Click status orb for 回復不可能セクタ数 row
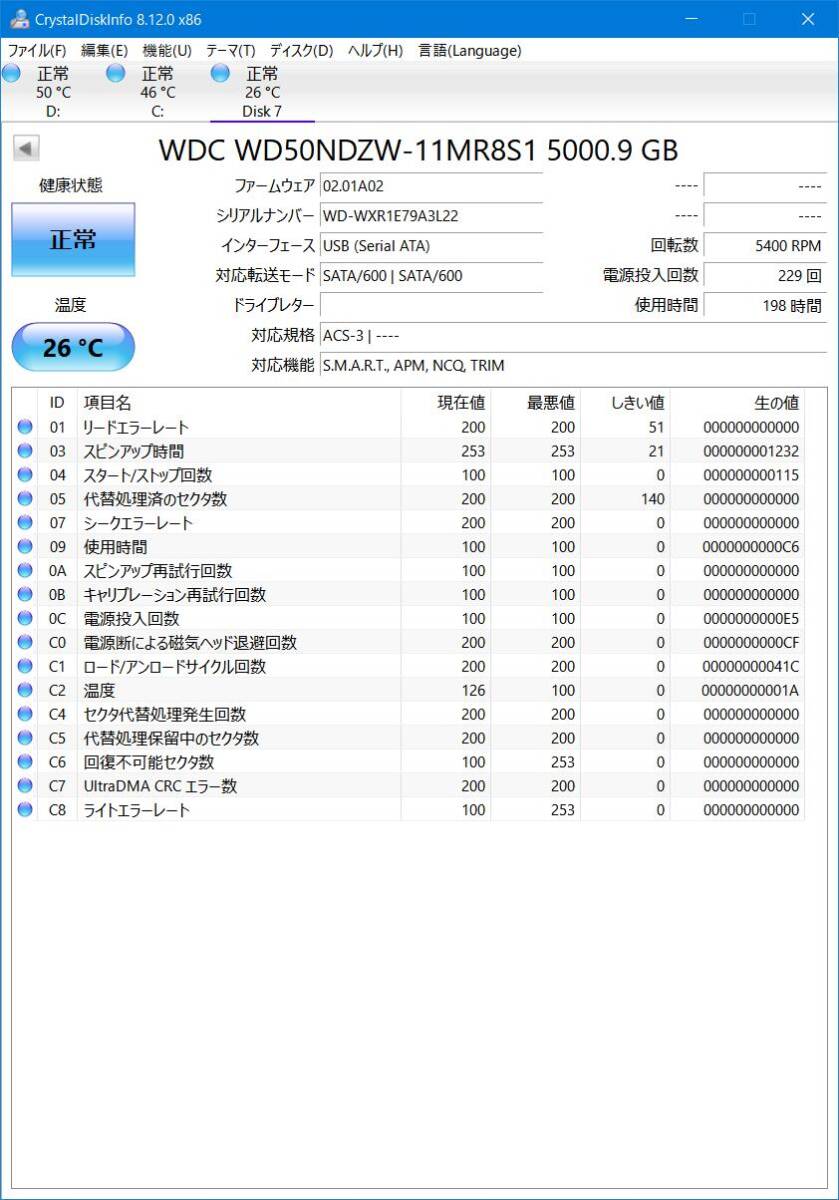 point(25,762)
